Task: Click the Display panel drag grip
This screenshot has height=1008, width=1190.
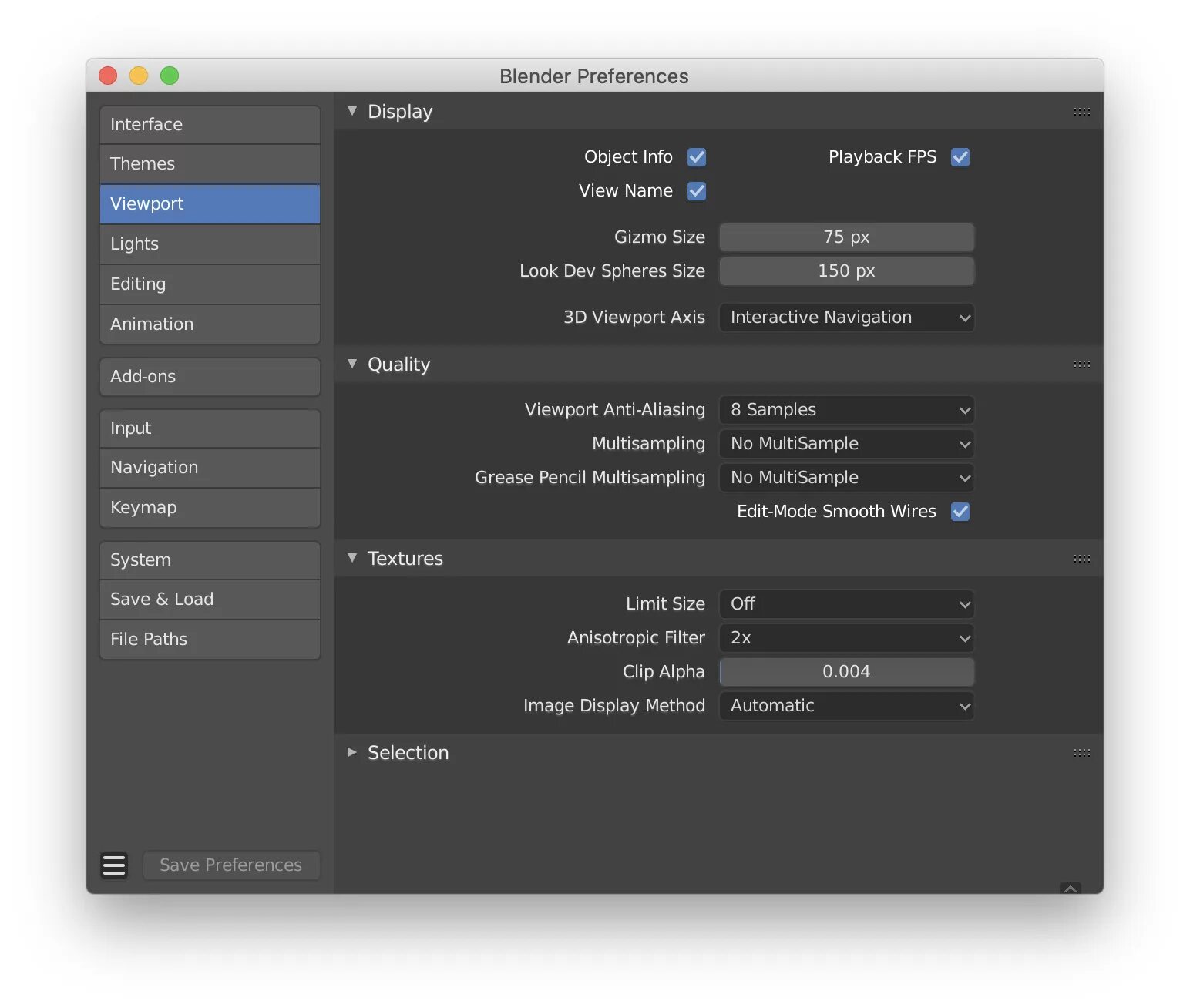Action: click(x=1081, y=112)
